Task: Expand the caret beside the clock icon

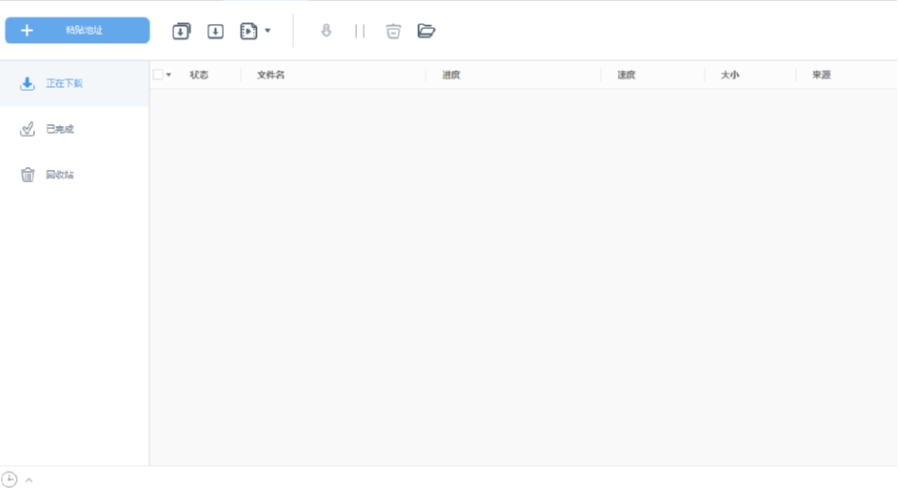Action: pyautogui.click(x=29, y=480)
